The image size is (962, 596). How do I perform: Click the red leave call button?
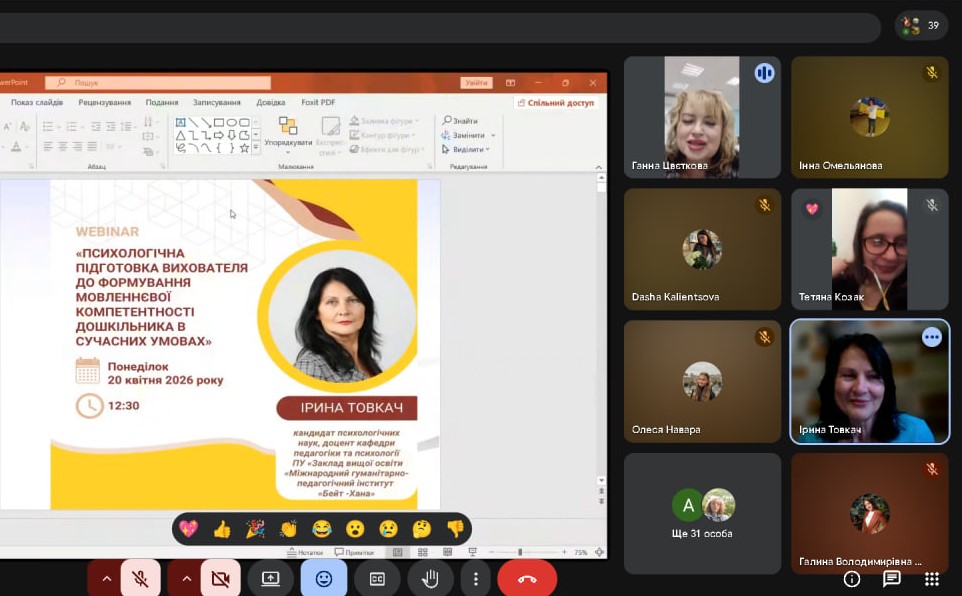pos(527,578)
